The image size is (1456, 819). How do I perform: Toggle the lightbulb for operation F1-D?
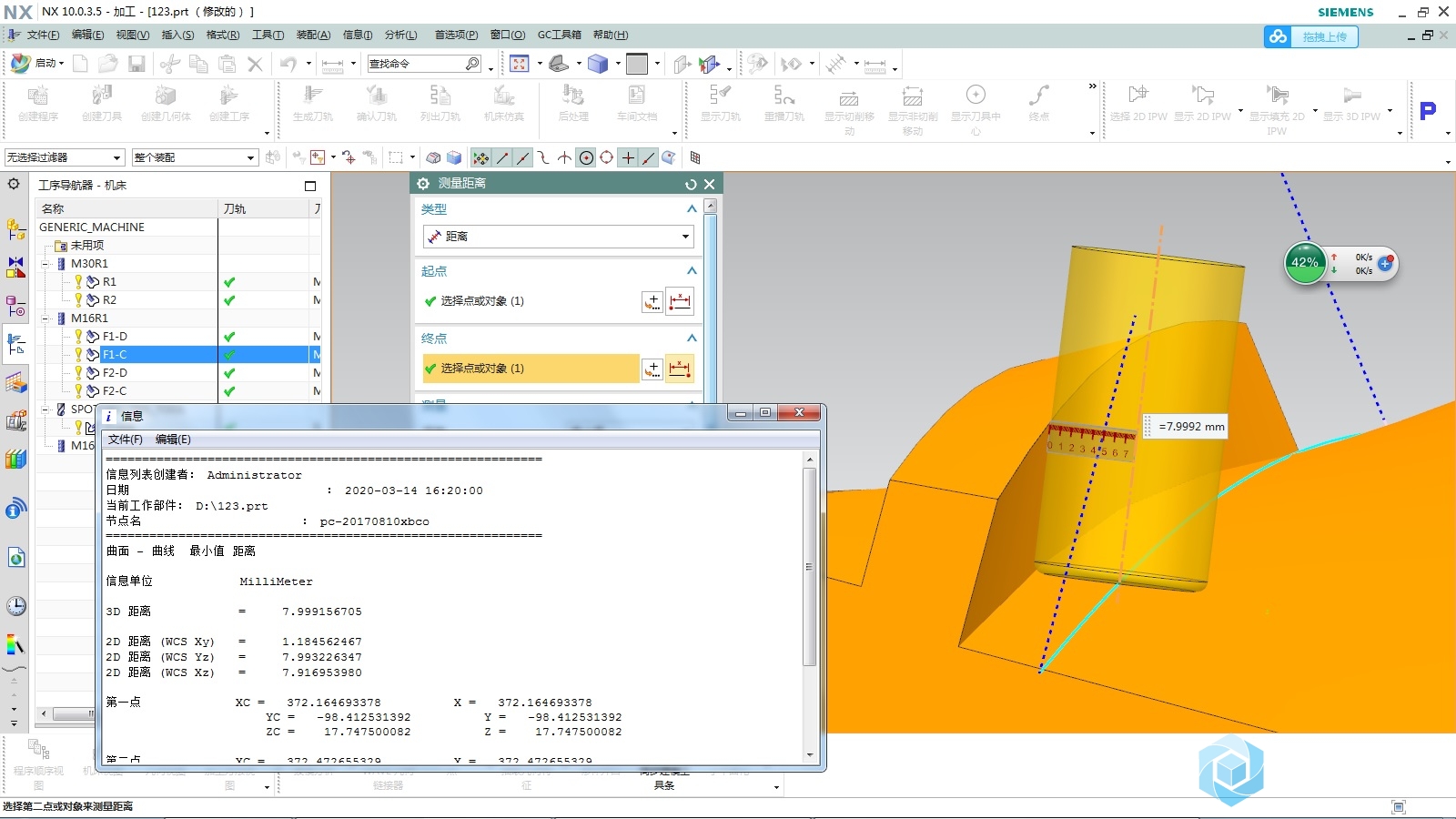[78, 336]
